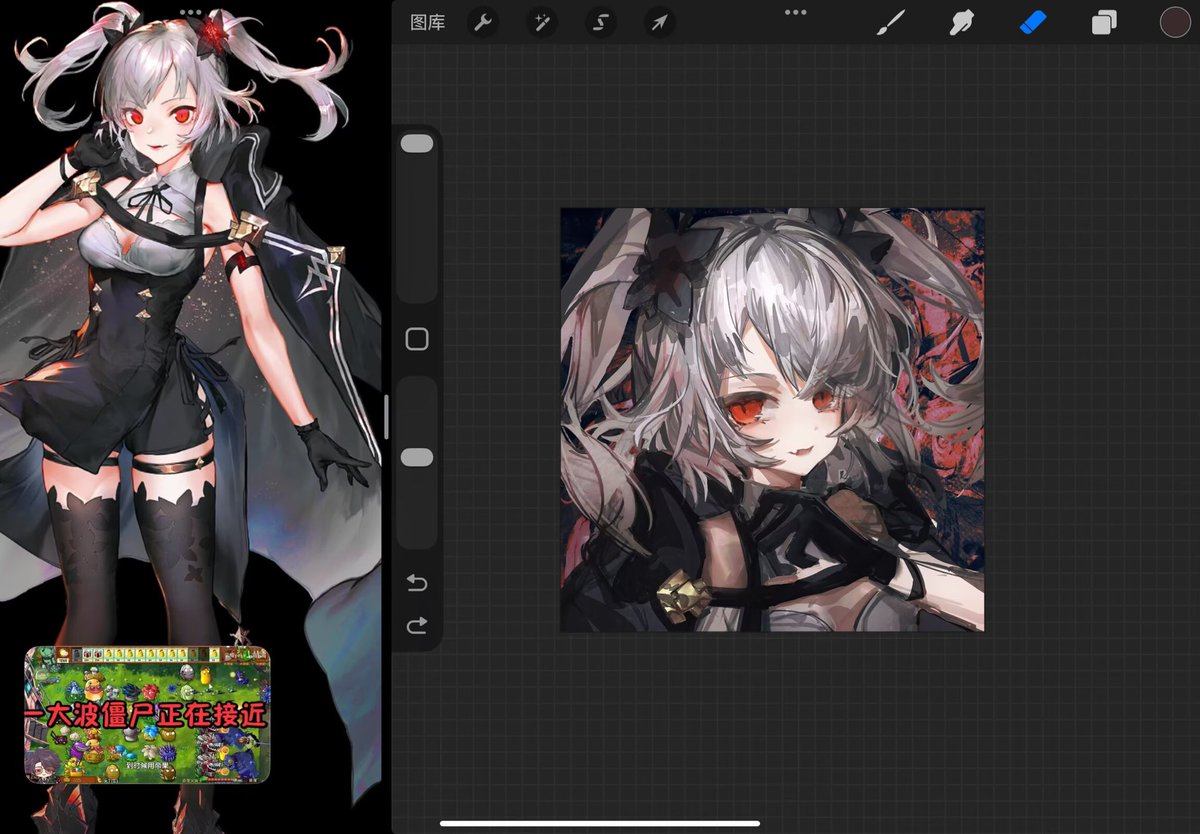
Task: Click the brush opacity slider handle
Action: 417,457
